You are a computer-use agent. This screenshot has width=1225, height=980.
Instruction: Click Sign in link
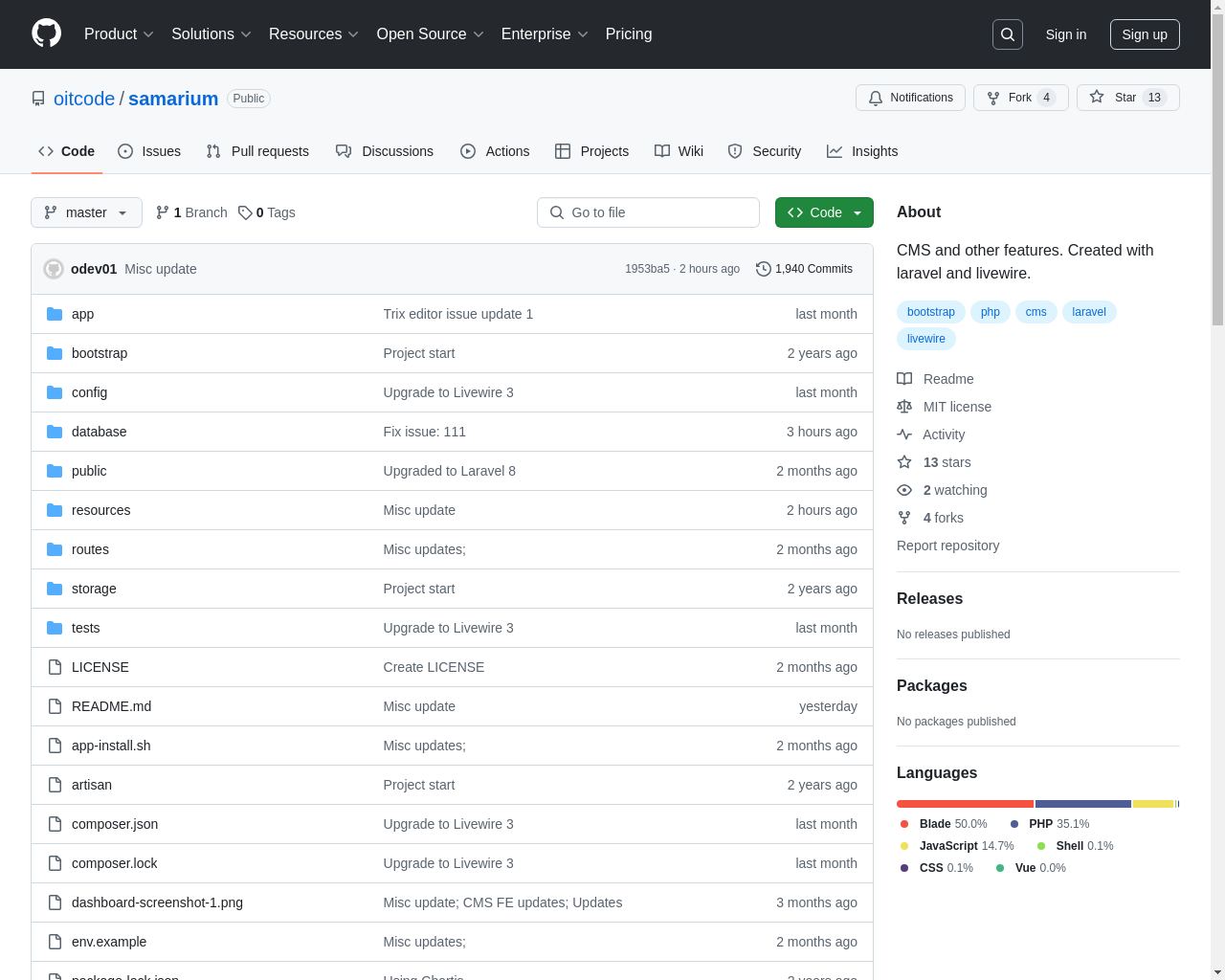(1066, 34)
